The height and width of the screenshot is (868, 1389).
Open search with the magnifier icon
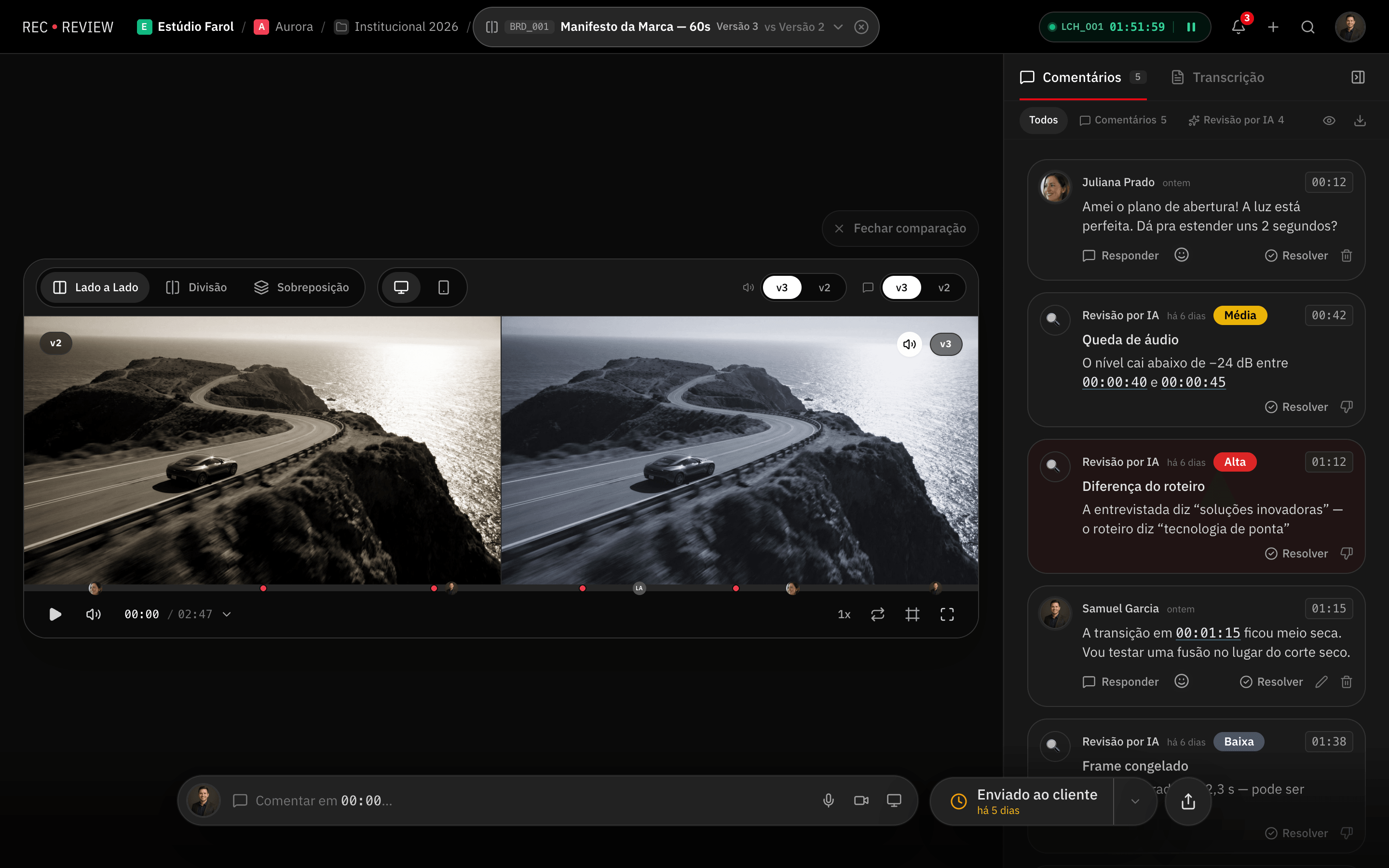pos(1307,27)
